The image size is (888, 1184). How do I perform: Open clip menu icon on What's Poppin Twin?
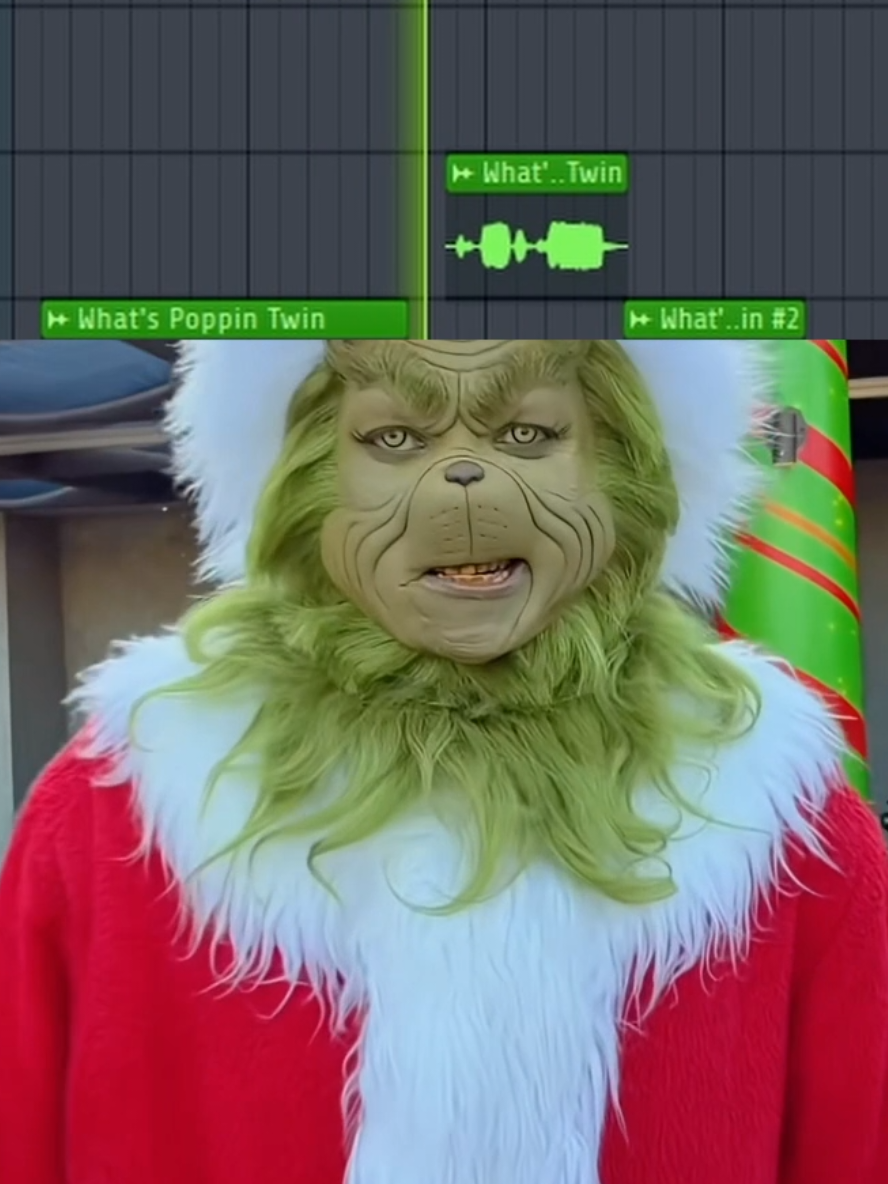57,319
